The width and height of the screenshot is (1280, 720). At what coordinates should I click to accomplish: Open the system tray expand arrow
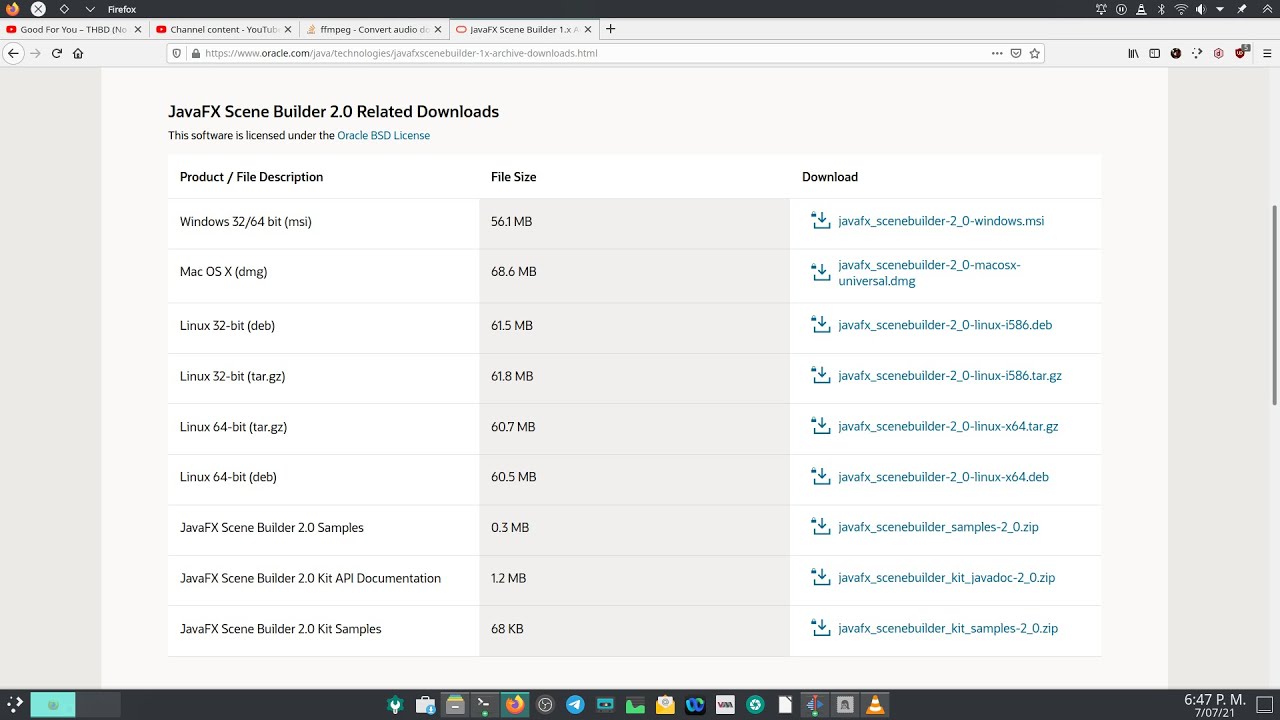pos(1220,9)
